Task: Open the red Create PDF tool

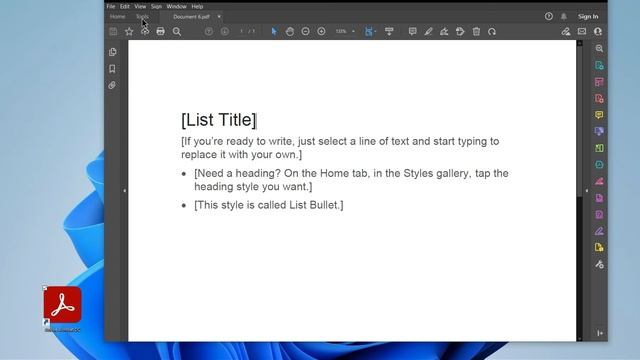Action: point(599,98)
